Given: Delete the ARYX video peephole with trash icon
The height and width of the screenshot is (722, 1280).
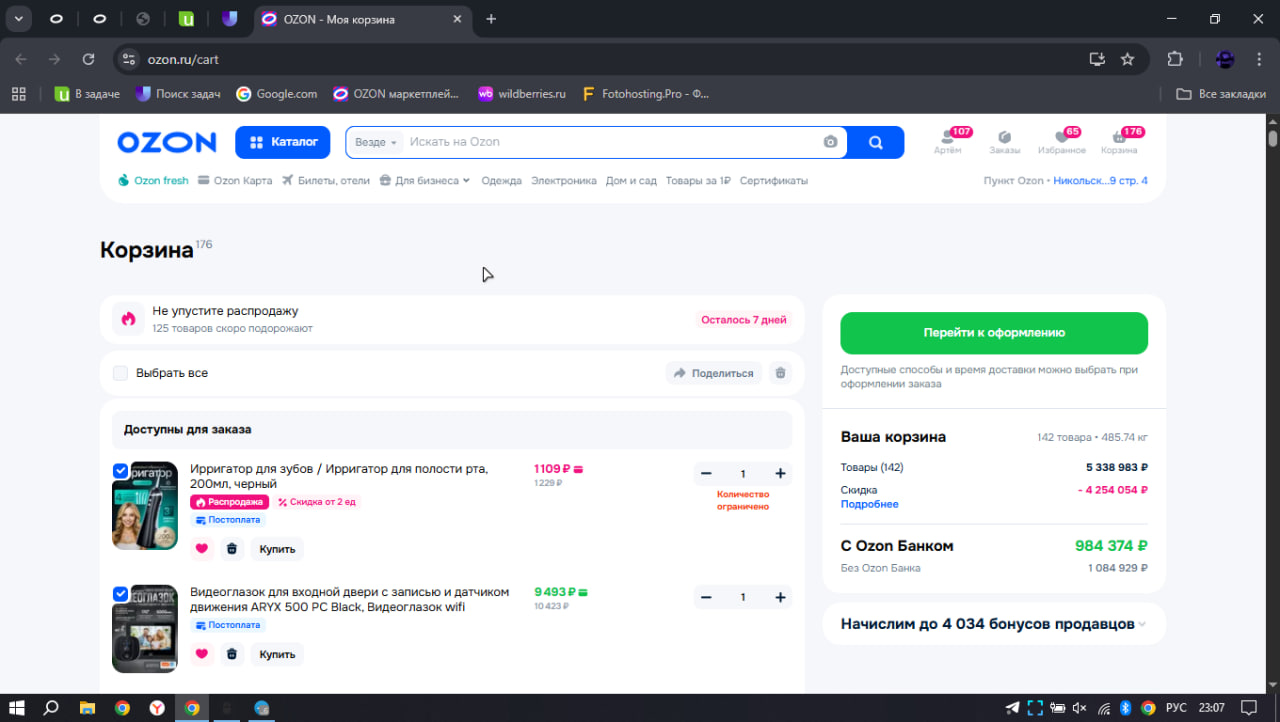Looking at the screenshot, I should tap(232, 654).
